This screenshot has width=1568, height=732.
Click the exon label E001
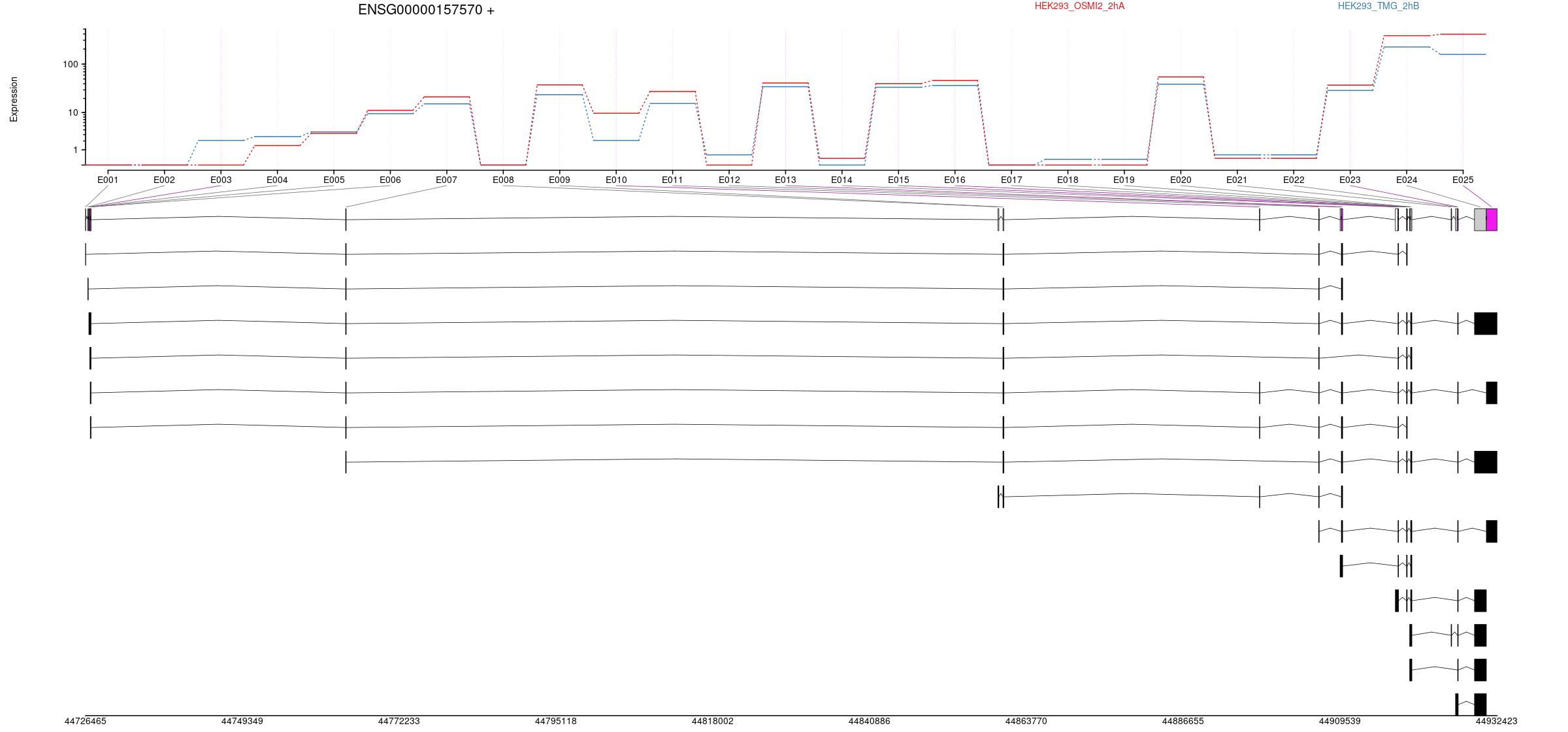pos(108,180)
